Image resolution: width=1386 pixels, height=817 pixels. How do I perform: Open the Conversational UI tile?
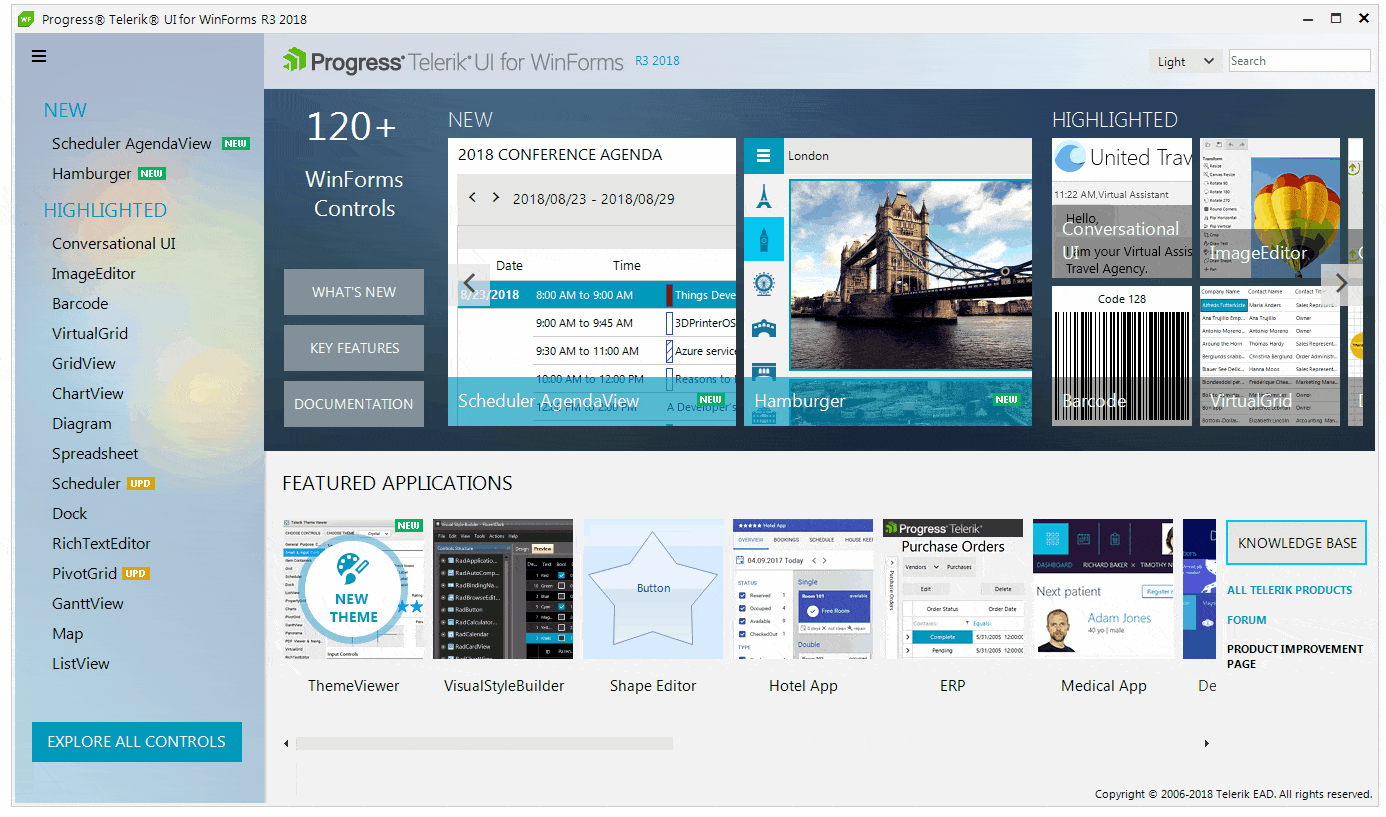[x=1122, y=208]
